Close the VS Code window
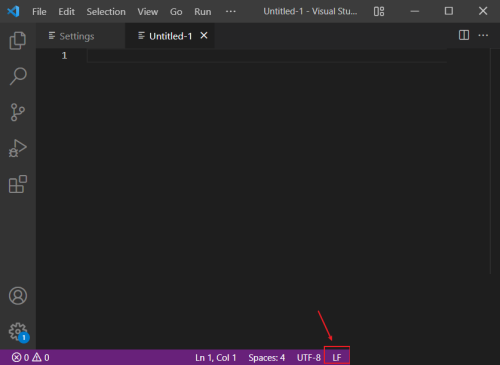The width and height of the screenshot is (500, 365). [x=483, y=11]
